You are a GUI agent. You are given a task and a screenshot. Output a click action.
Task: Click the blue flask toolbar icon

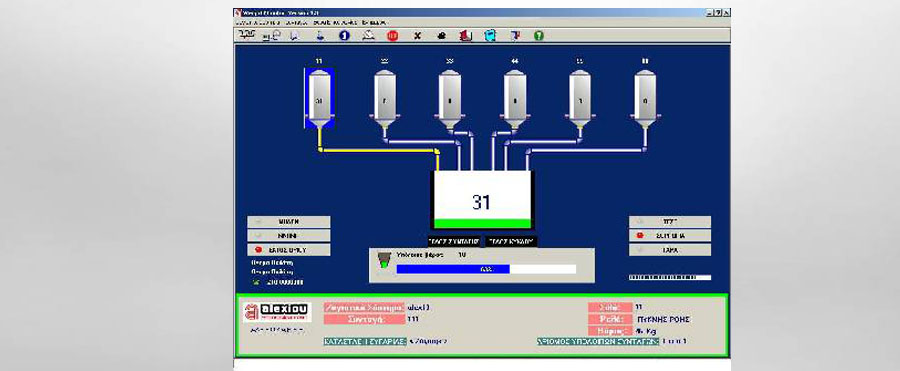click(x=320, y=36)
